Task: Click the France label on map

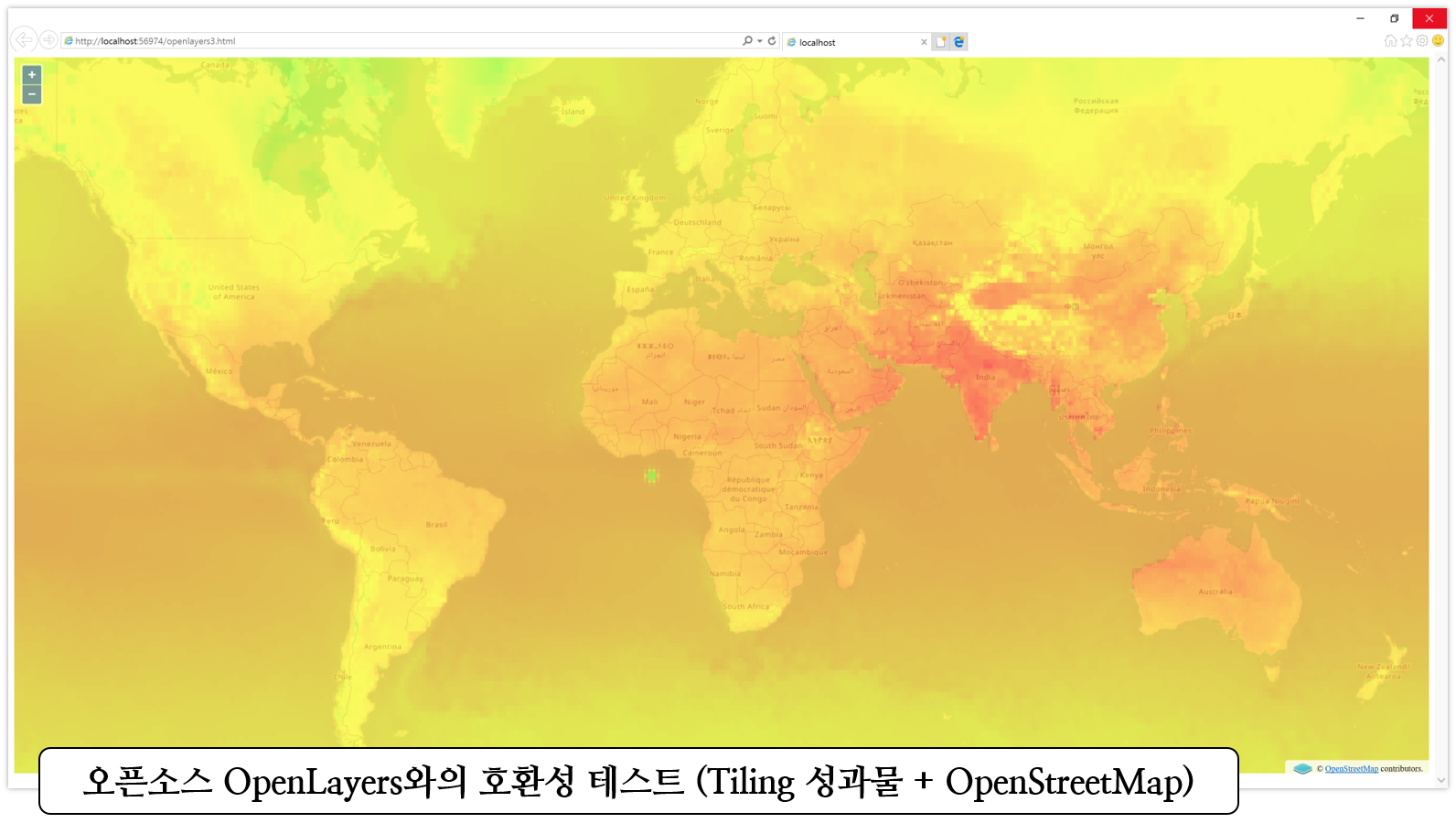Action: click(x=660, y=252)
